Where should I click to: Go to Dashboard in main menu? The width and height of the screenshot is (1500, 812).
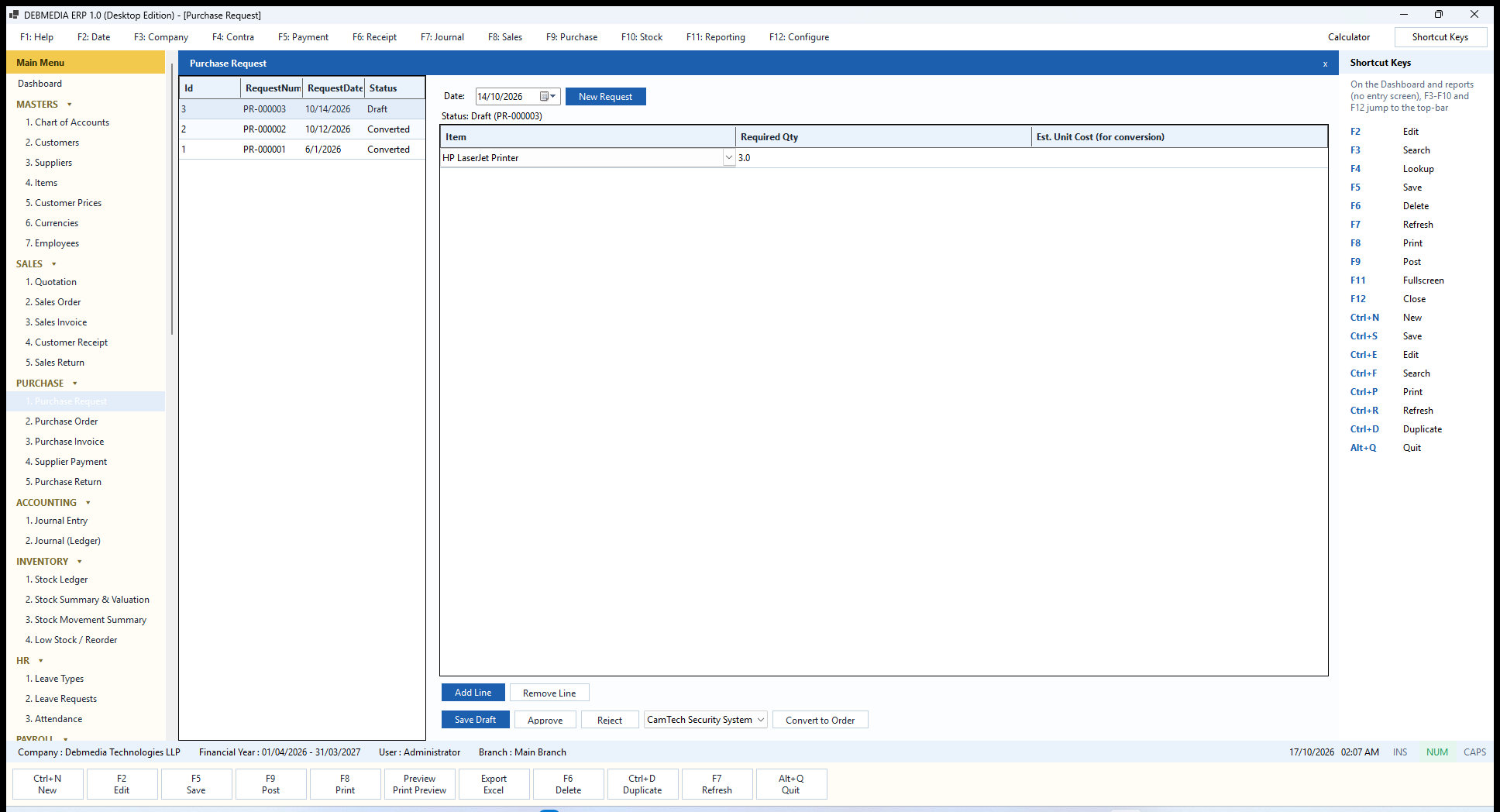point(40,84)
